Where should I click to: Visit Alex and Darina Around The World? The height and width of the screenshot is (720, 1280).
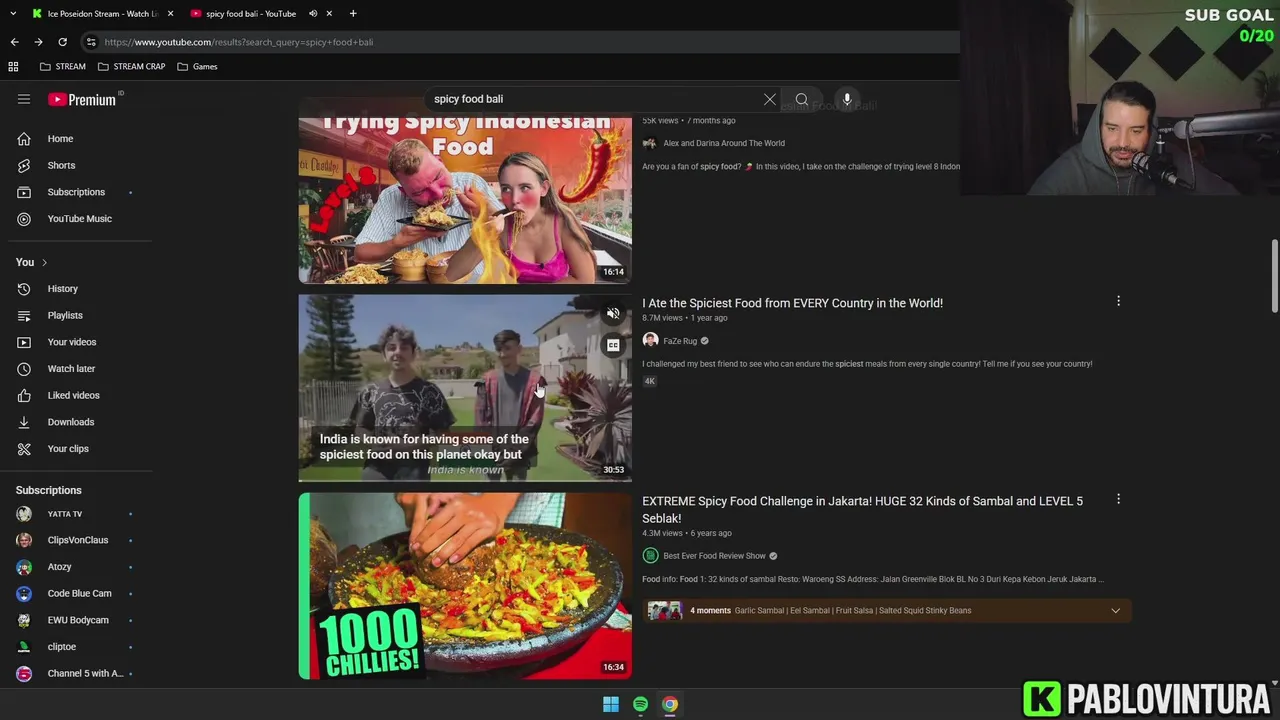[x=723, y=143]
